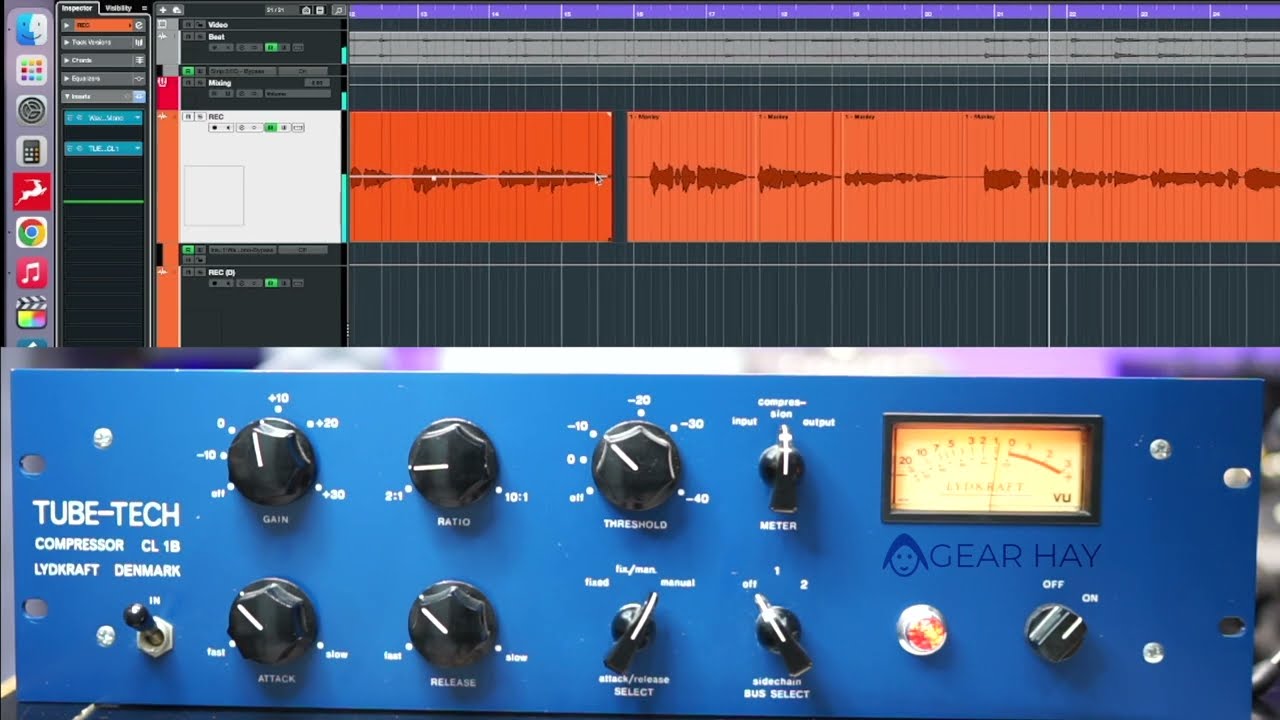Click the edit channel 'e' icon on the Inspector REC header
The image size is (1280, 720).
(x=139, y=25)
